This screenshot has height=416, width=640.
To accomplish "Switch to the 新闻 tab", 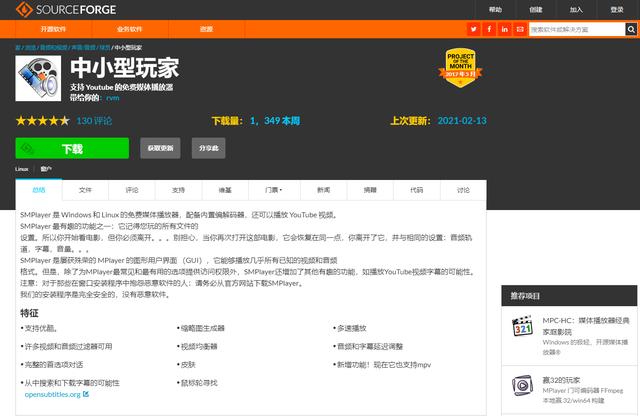I will [x=324, y=190].
